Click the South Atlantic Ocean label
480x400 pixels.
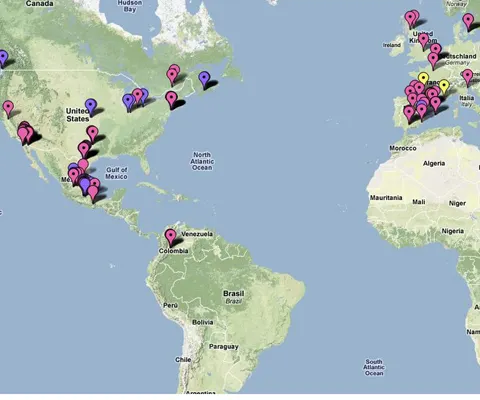[x=374, y=367]
